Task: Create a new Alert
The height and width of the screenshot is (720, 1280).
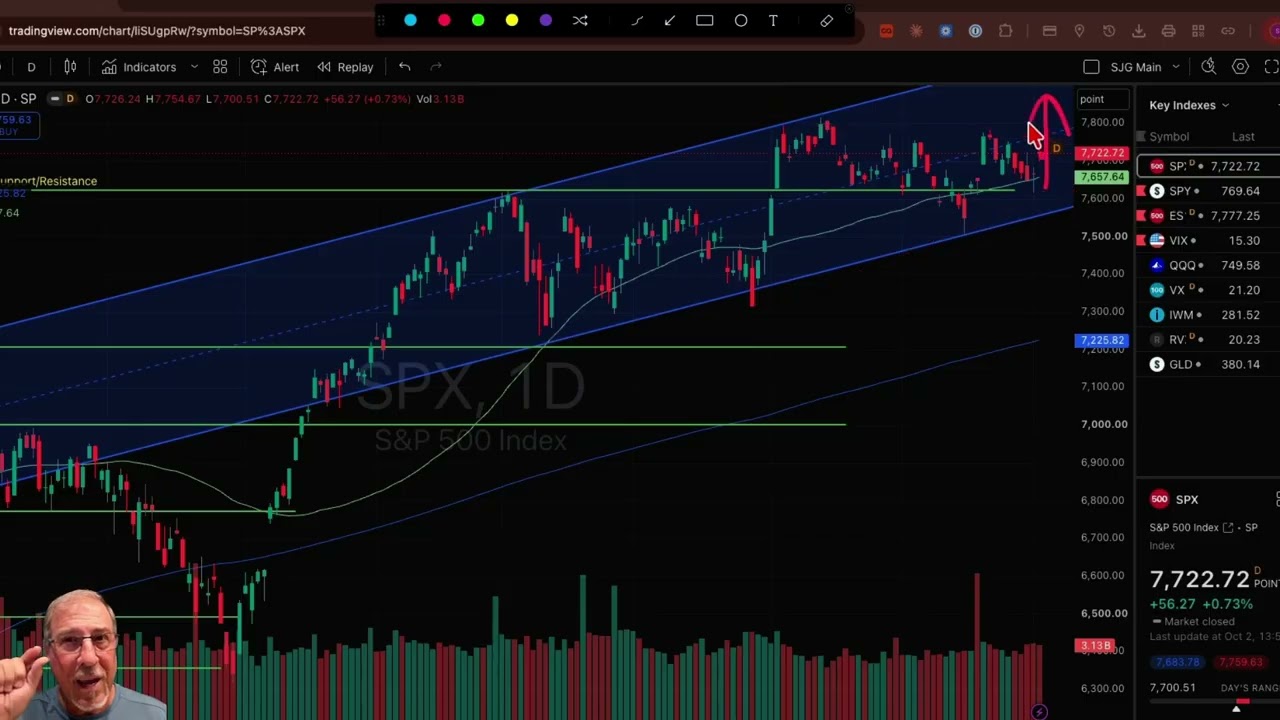Action: pos(275,67)
